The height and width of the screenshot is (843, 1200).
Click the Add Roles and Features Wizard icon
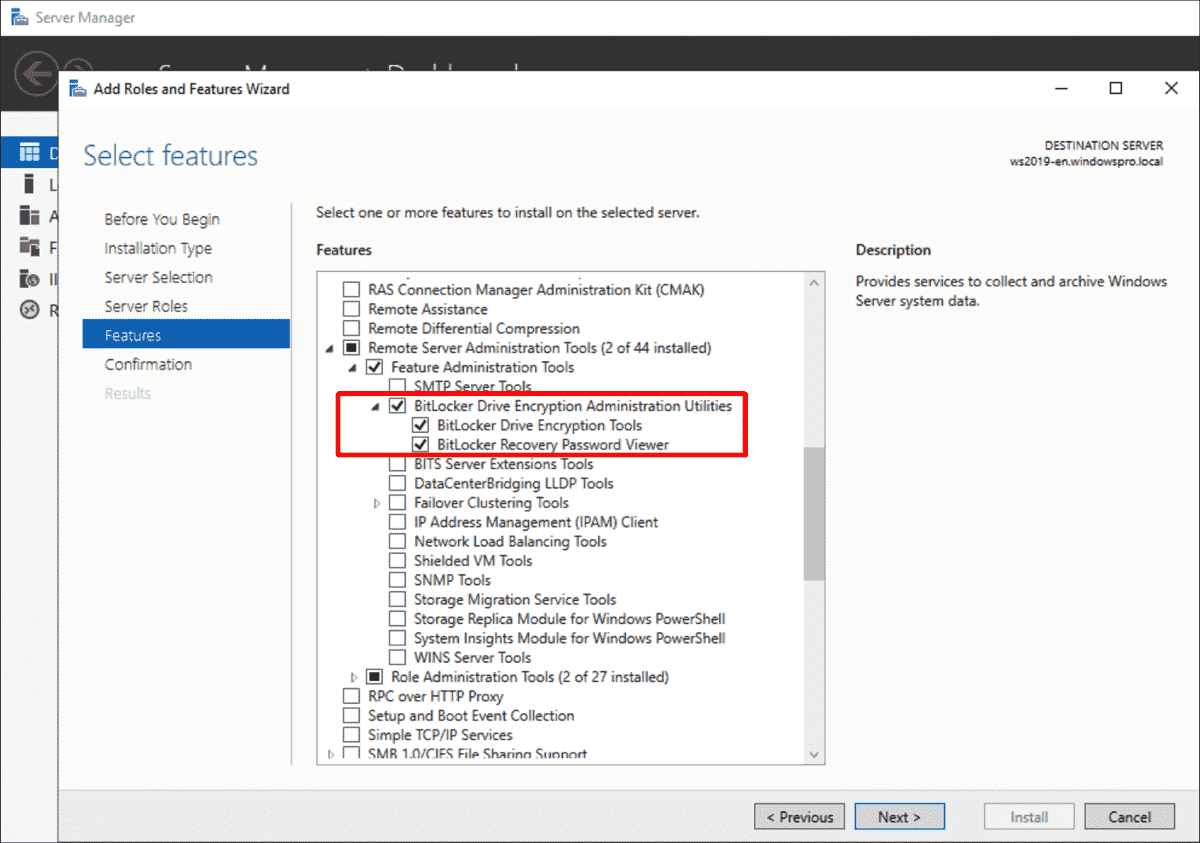point(77,88)
